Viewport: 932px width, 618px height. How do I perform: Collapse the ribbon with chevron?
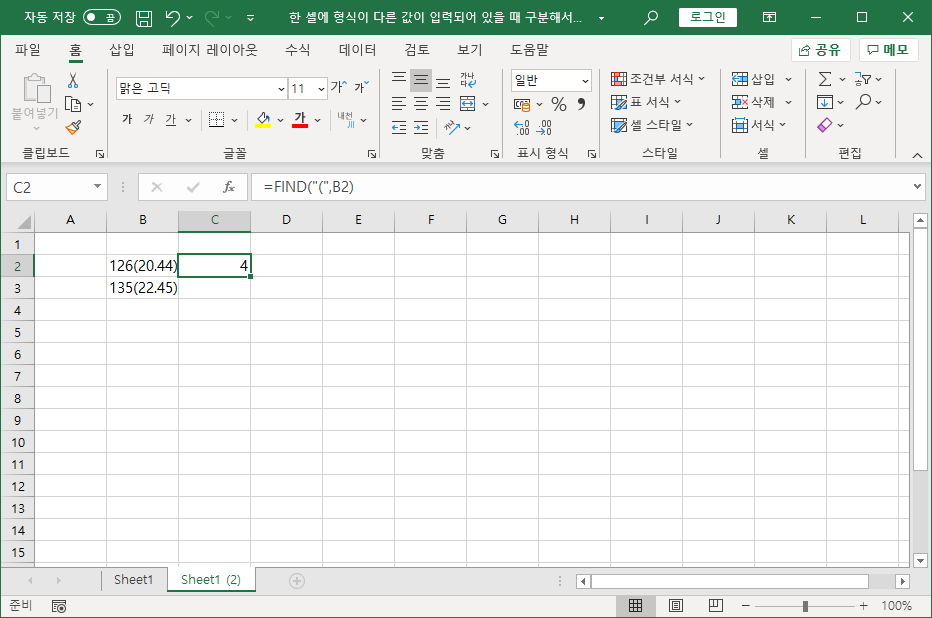pos(917,155)
